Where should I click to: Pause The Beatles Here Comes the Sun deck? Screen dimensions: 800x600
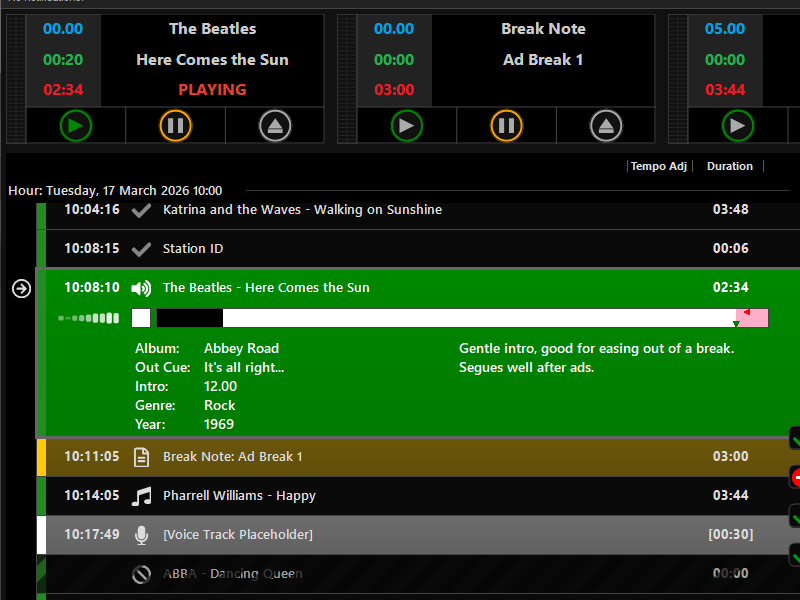pyautogui.click(x=176, y=126)
